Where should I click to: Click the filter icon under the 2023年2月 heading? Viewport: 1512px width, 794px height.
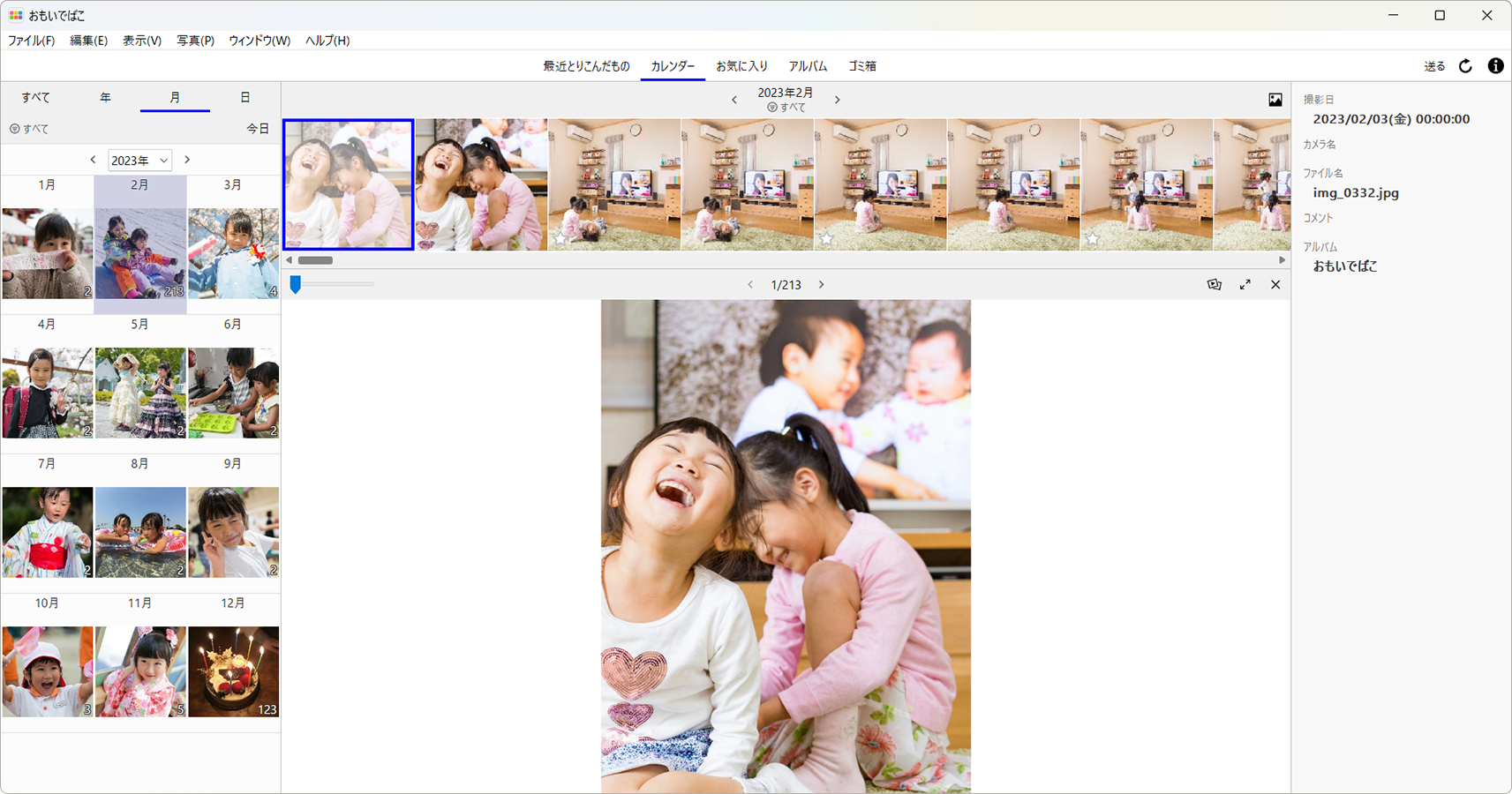coord(770,107)
